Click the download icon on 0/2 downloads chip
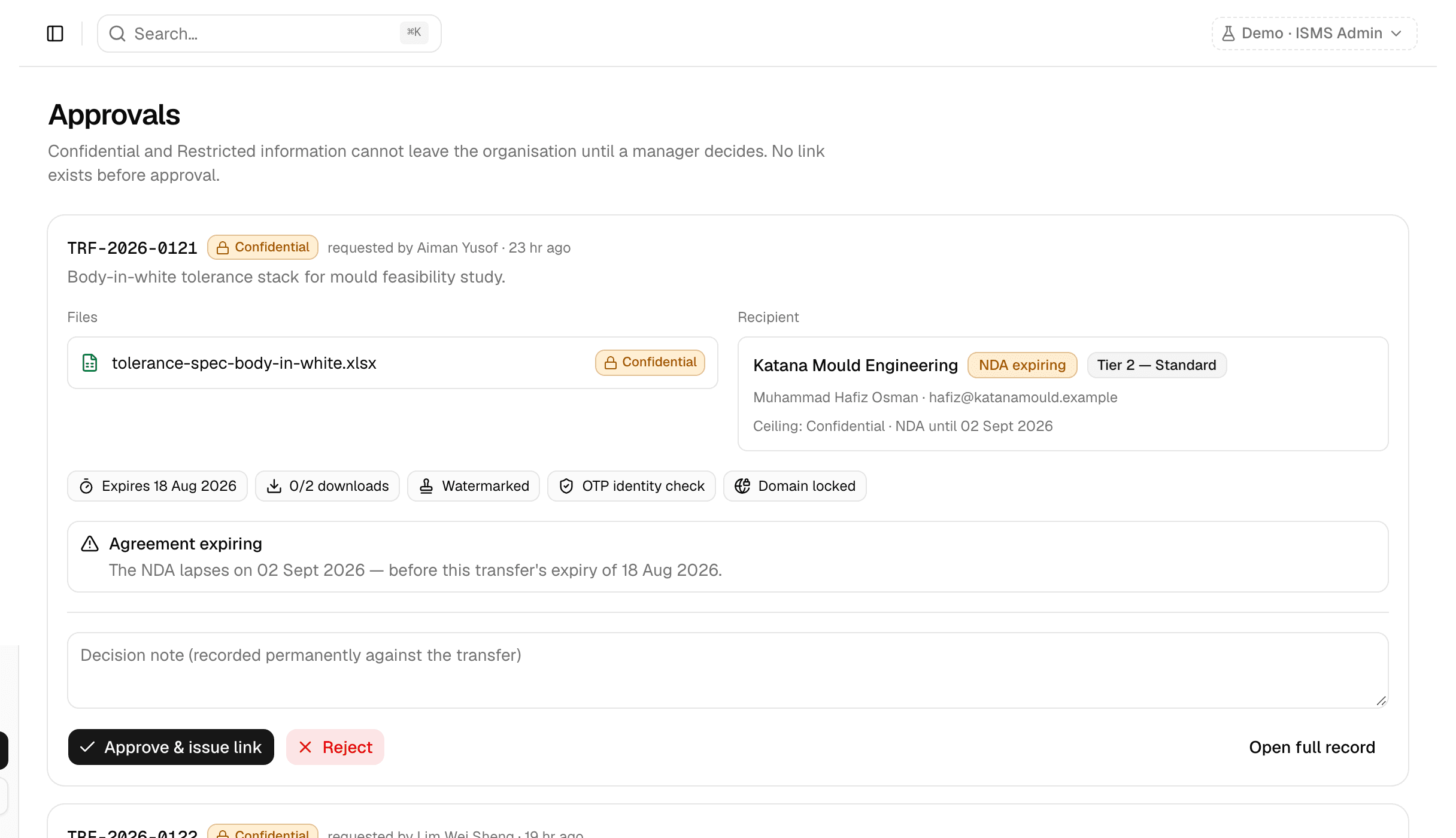This screenshot has width=1456, height=838. (274, 486)
